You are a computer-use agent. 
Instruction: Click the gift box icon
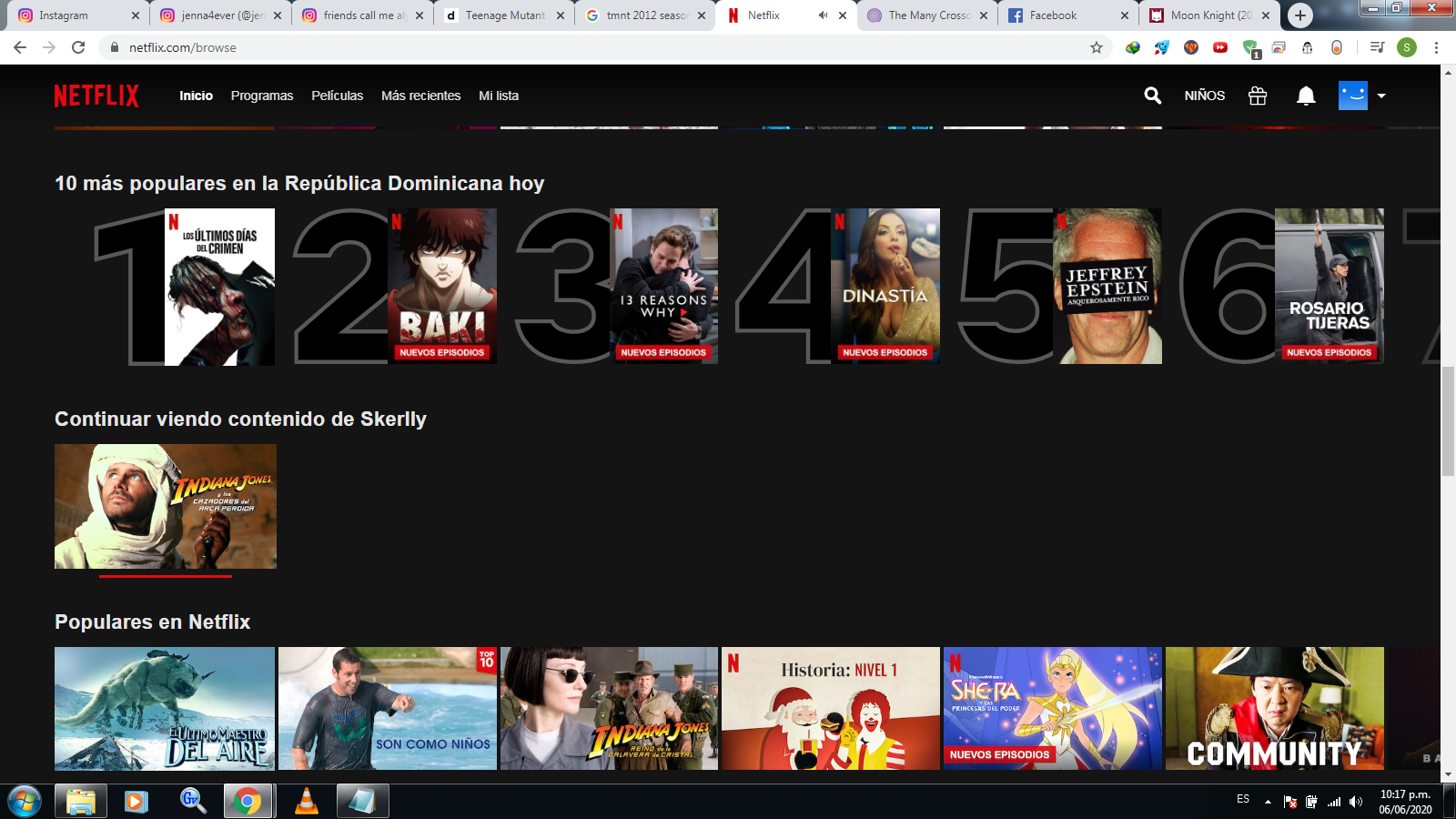click(x=1258, y=96)
